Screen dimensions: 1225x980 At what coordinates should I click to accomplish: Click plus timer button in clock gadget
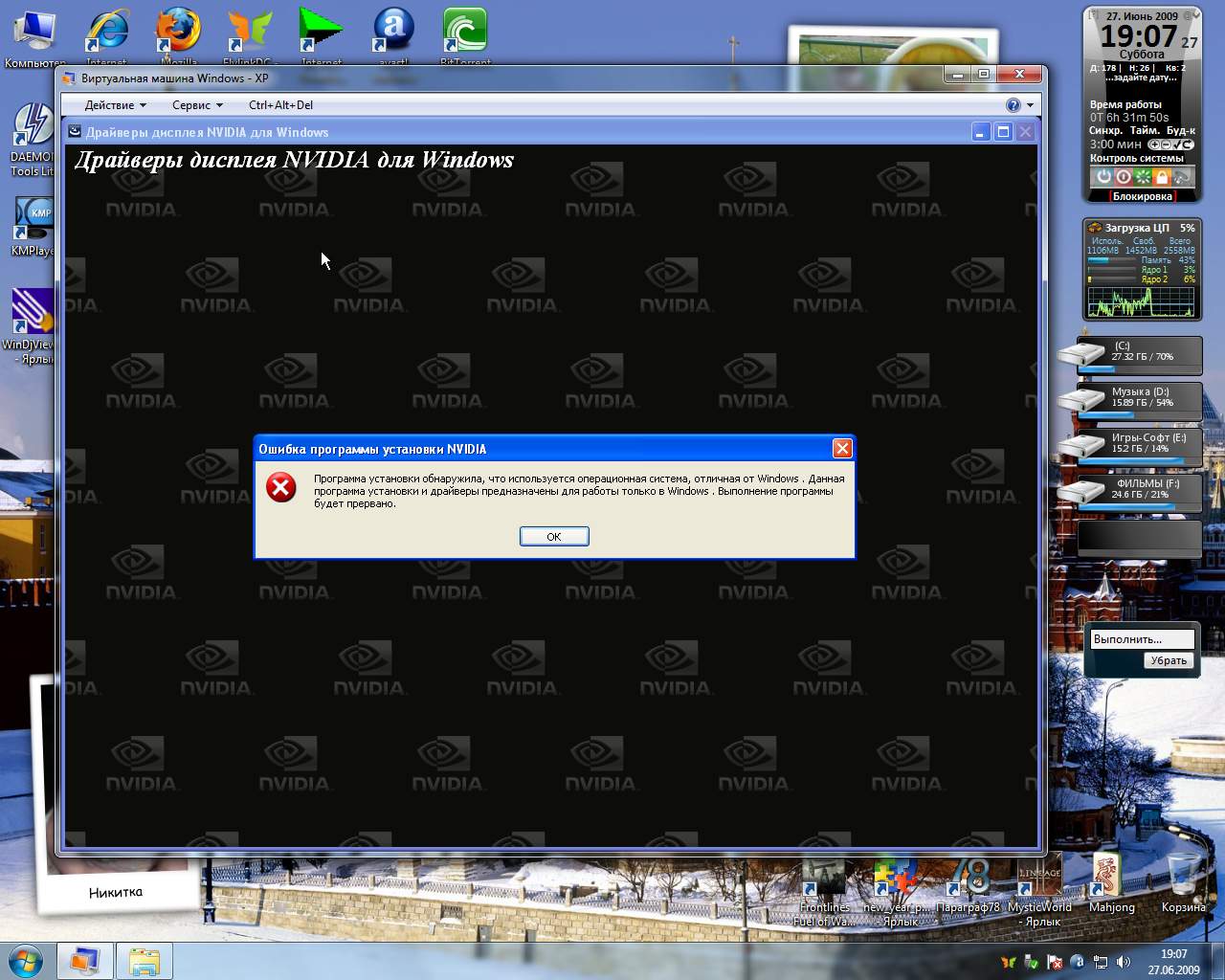(1154, 145)
